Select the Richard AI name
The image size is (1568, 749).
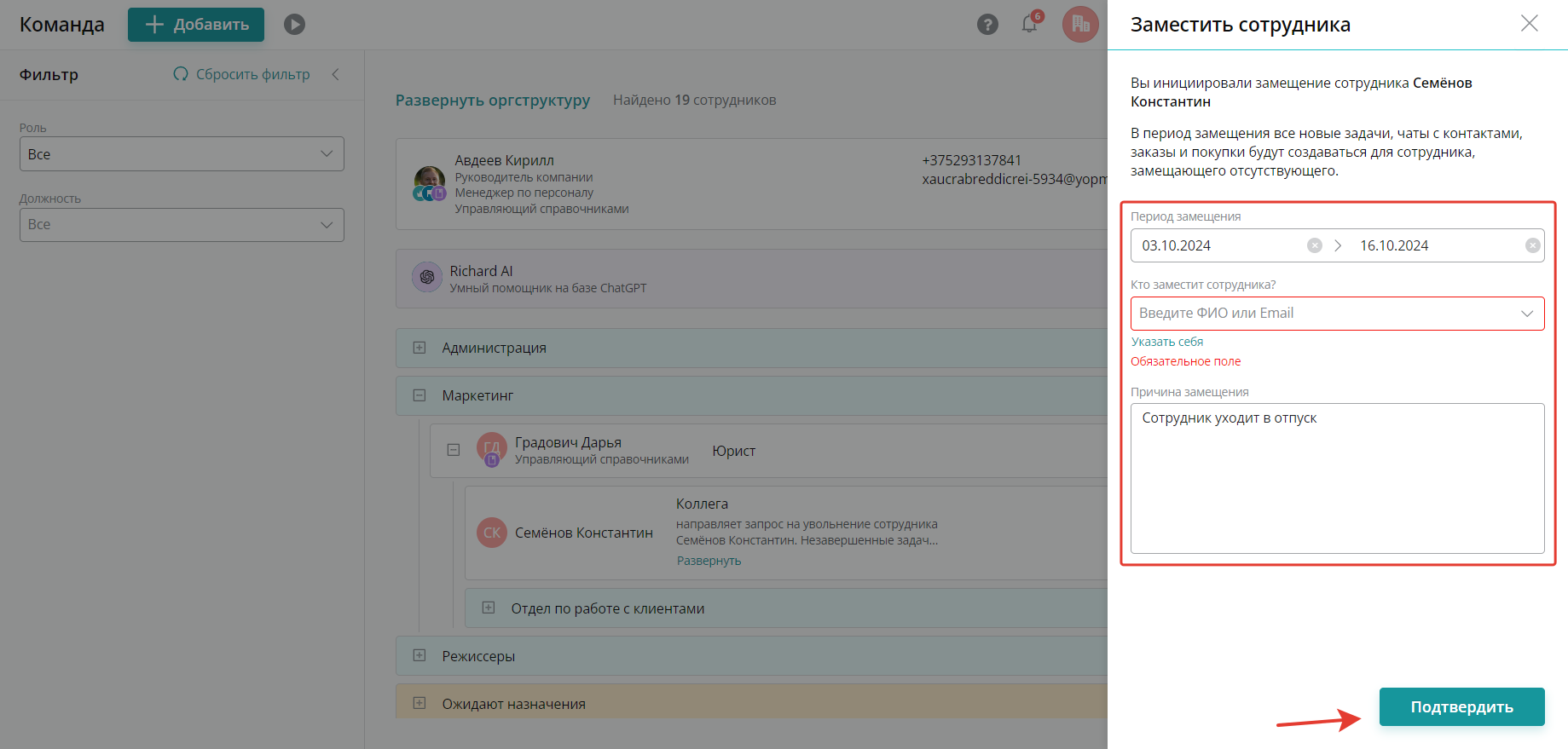(x=481, y=271)
